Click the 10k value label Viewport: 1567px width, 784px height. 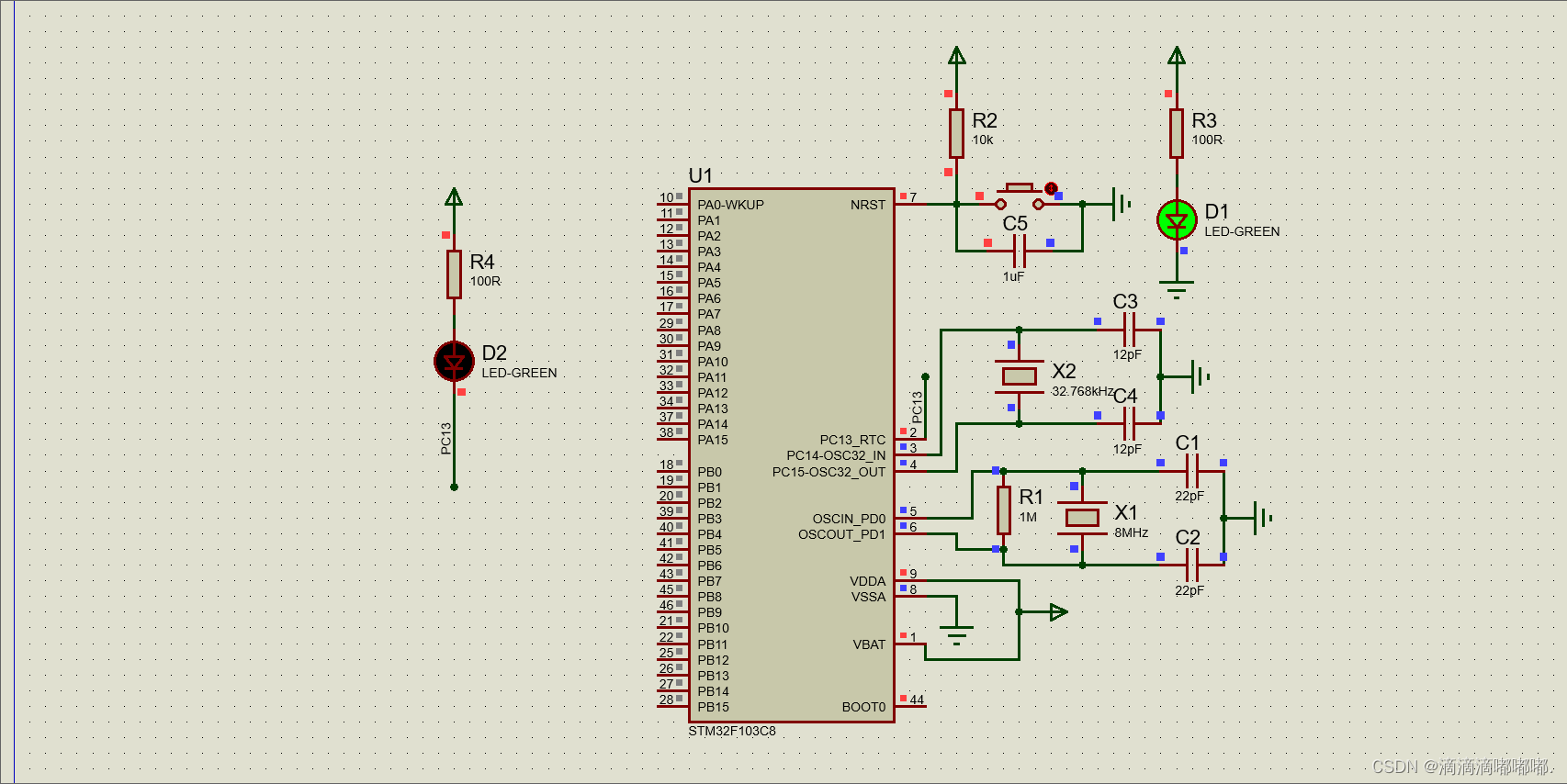(983, 140)
